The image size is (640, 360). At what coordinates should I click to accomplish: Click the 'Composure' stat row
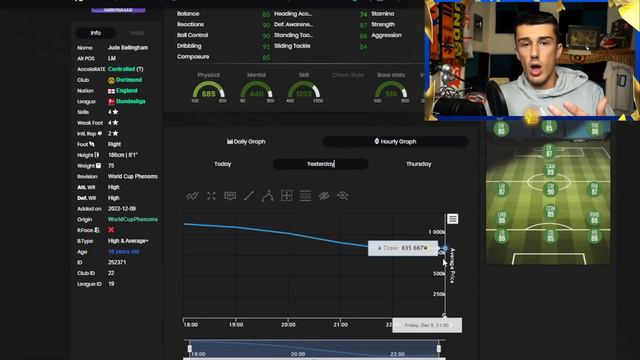point(224,57)
